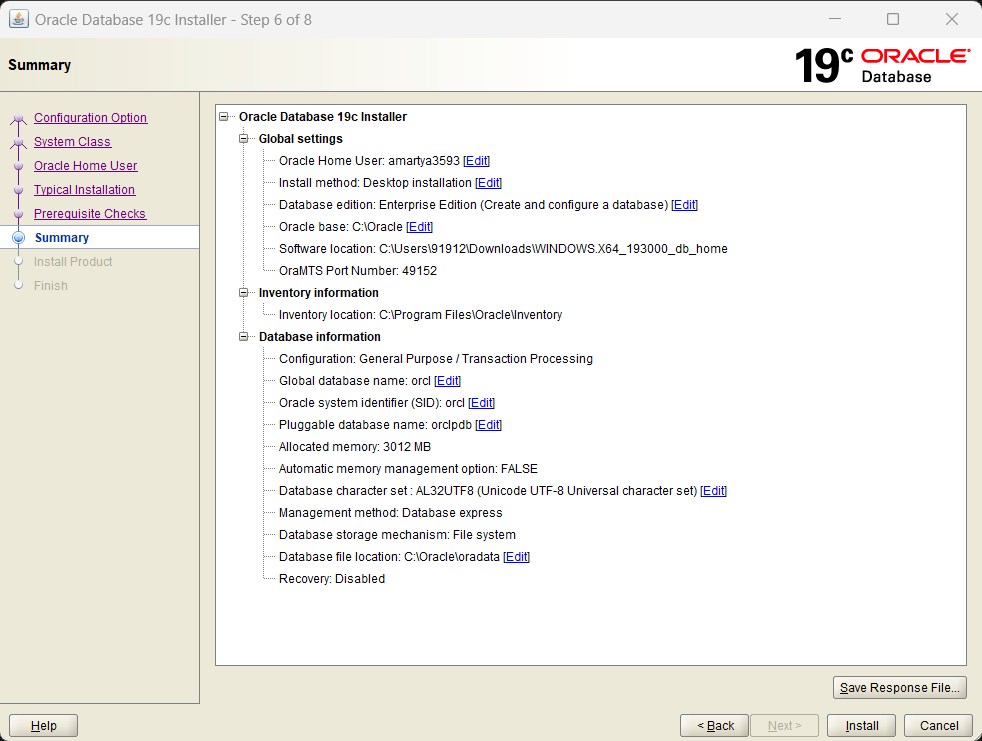This screenshot has height=741, width=982.
Task: Click Install to begin installation
Action: [x=861, y=725]
